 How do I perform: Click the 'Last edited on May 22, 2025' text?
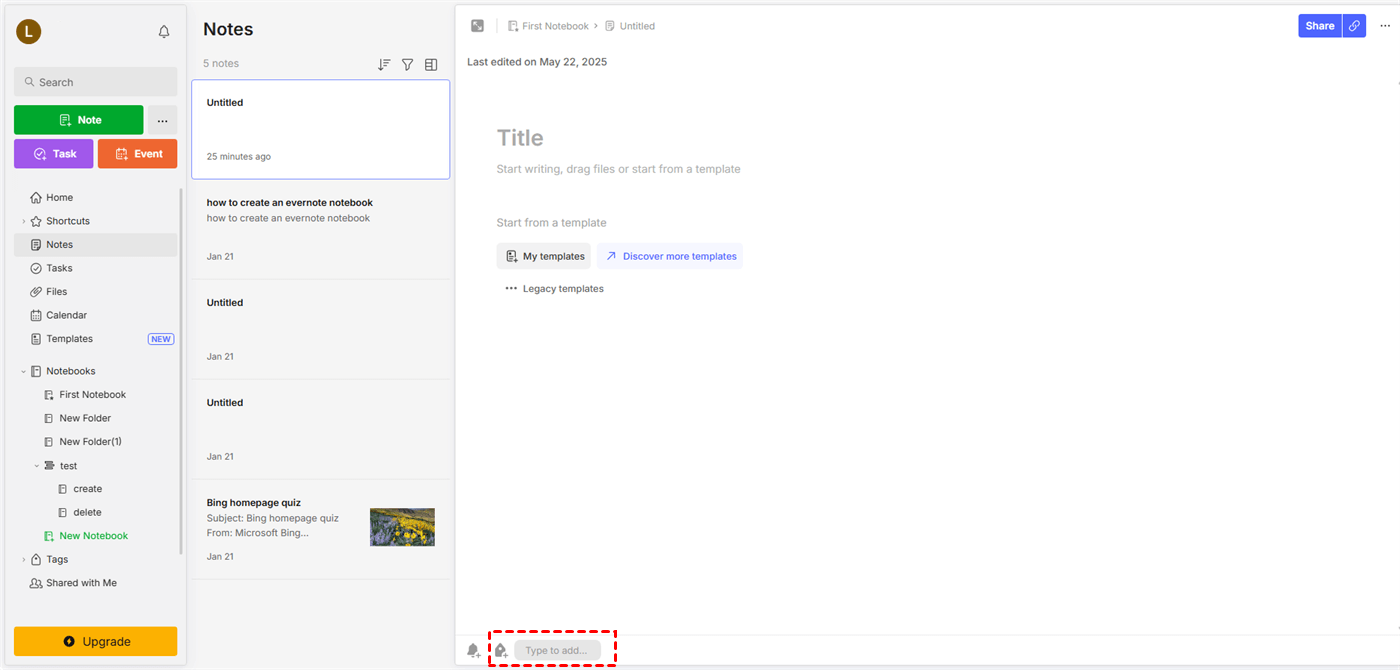pyautogui.click(x=537, y=62)
